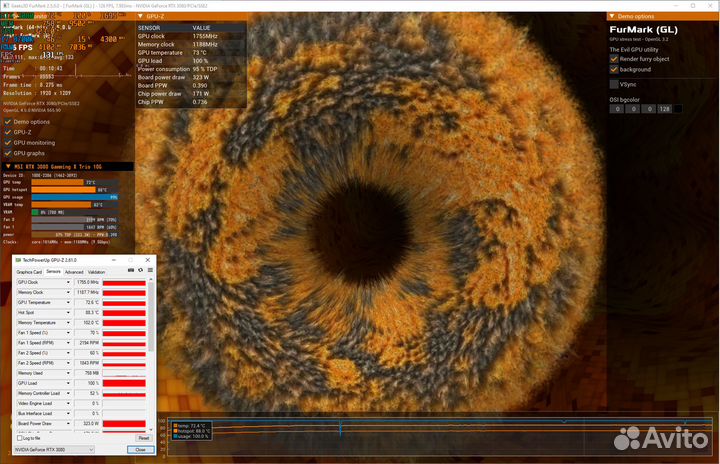Click the 323.0 W Board Power value
The image size is (720, 464).
87,424
